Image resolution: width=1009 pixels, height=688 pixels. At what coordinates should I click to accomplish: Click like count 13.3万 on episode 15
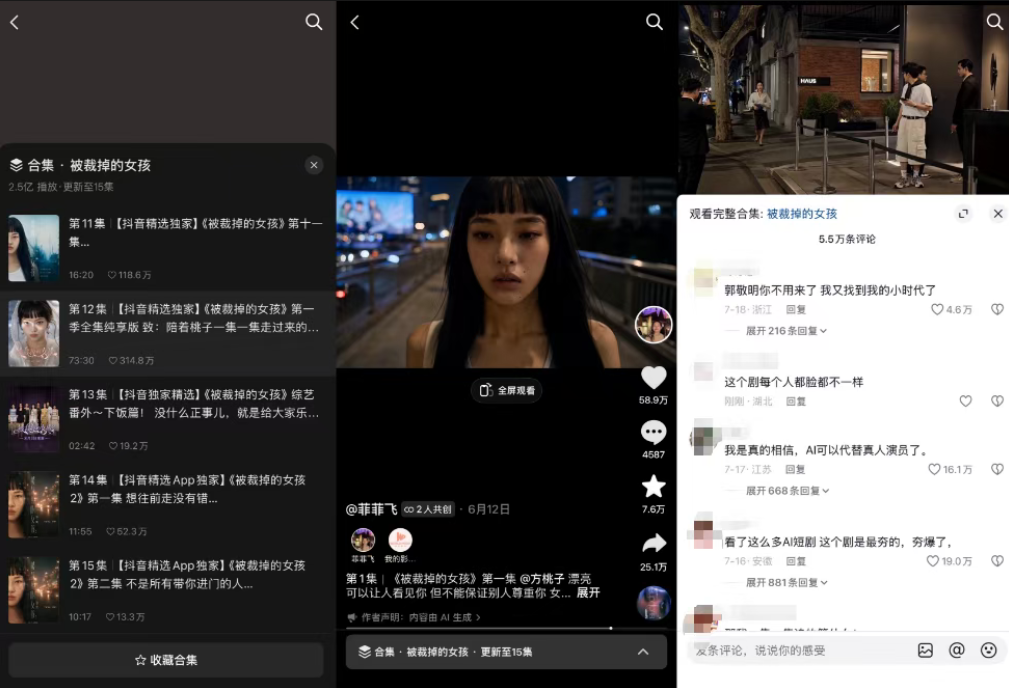tap(125, 617)
